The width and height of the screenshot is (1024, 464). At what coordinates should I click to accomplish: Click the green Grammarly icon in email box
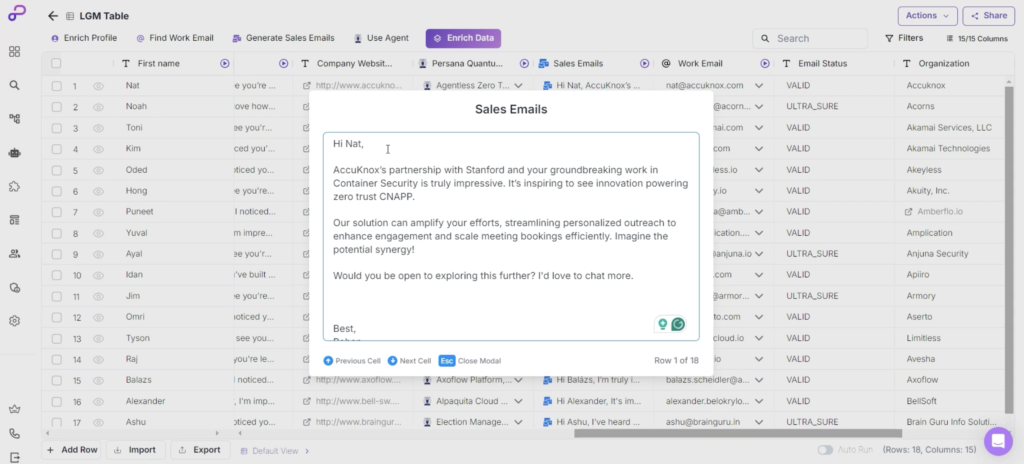click(x=678, y=324)
